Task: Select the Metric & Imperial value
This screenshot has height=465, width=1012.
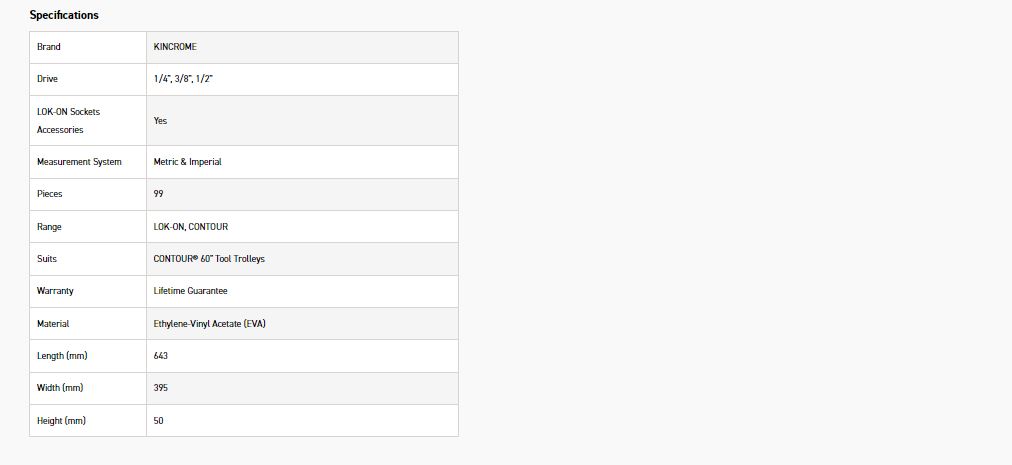Action: click(188, 162)
